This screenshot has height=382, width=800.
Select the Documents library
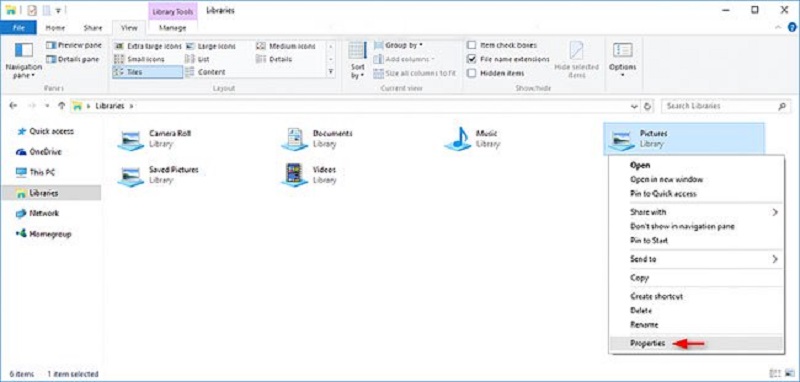click(x=318, y=139)
